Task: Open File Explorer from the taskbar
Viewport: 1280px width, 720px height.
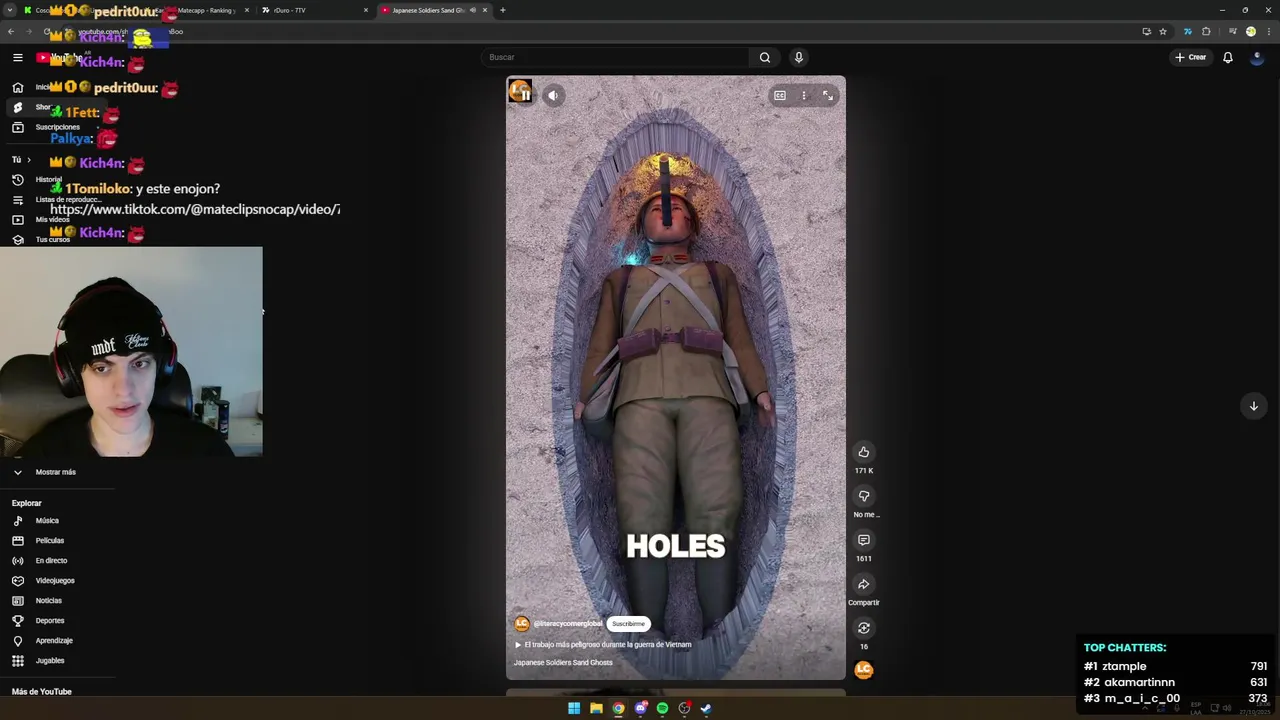Action: point(596,708)
